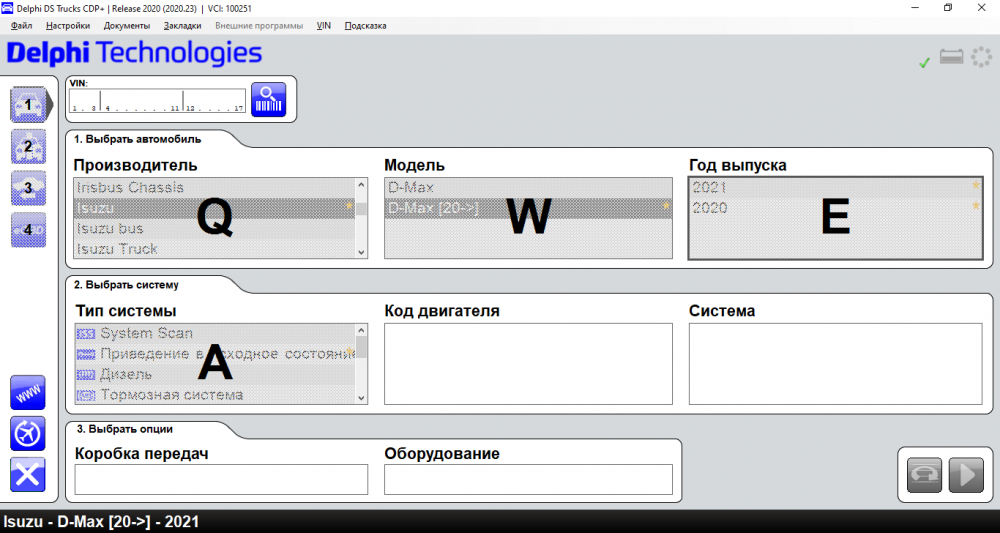Toggle favorite star for year 2021

(976, 185)
